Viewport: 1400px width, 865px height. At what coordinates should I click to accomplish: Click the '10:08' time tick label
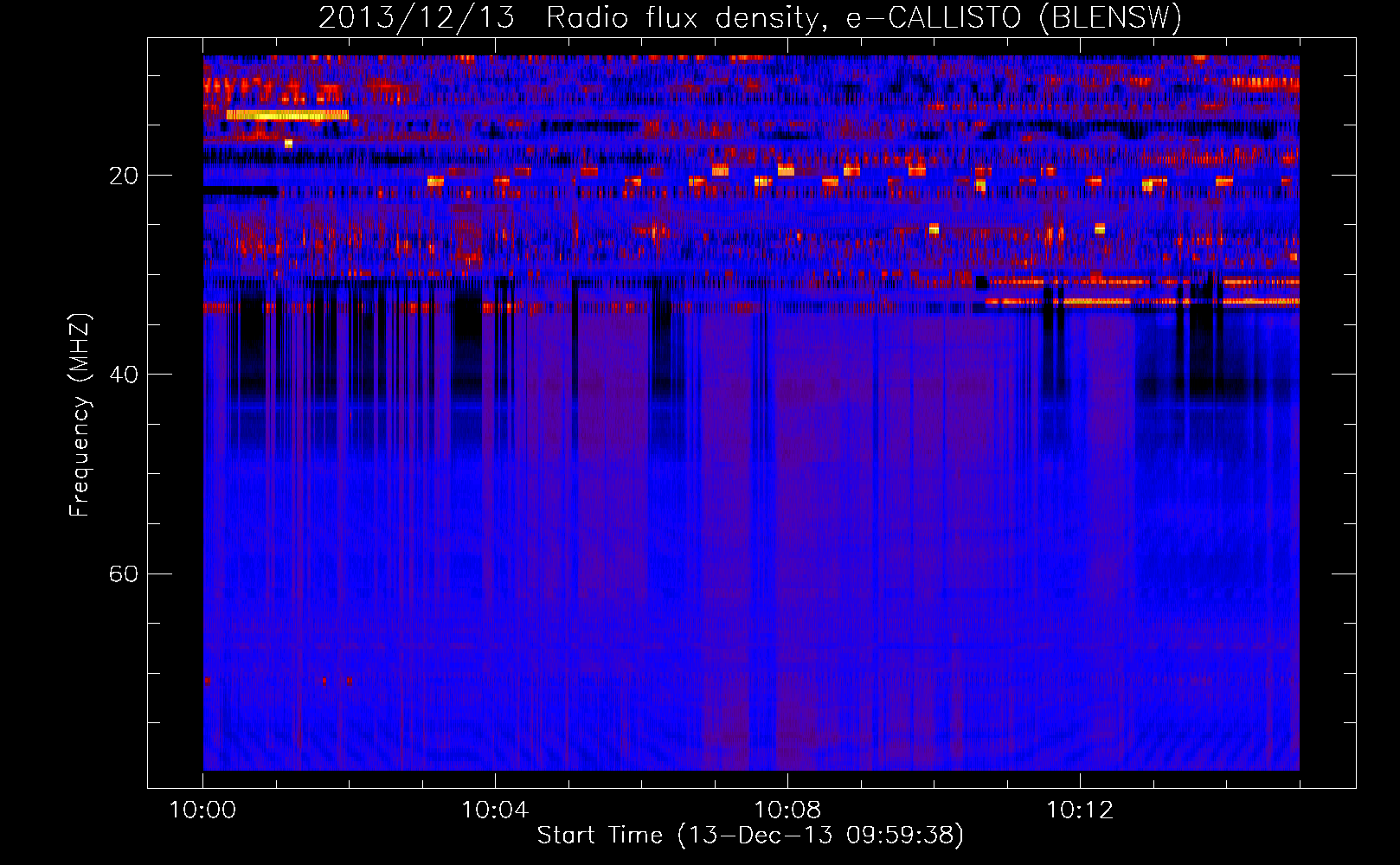pyautogui.click(x=787, y=811)
